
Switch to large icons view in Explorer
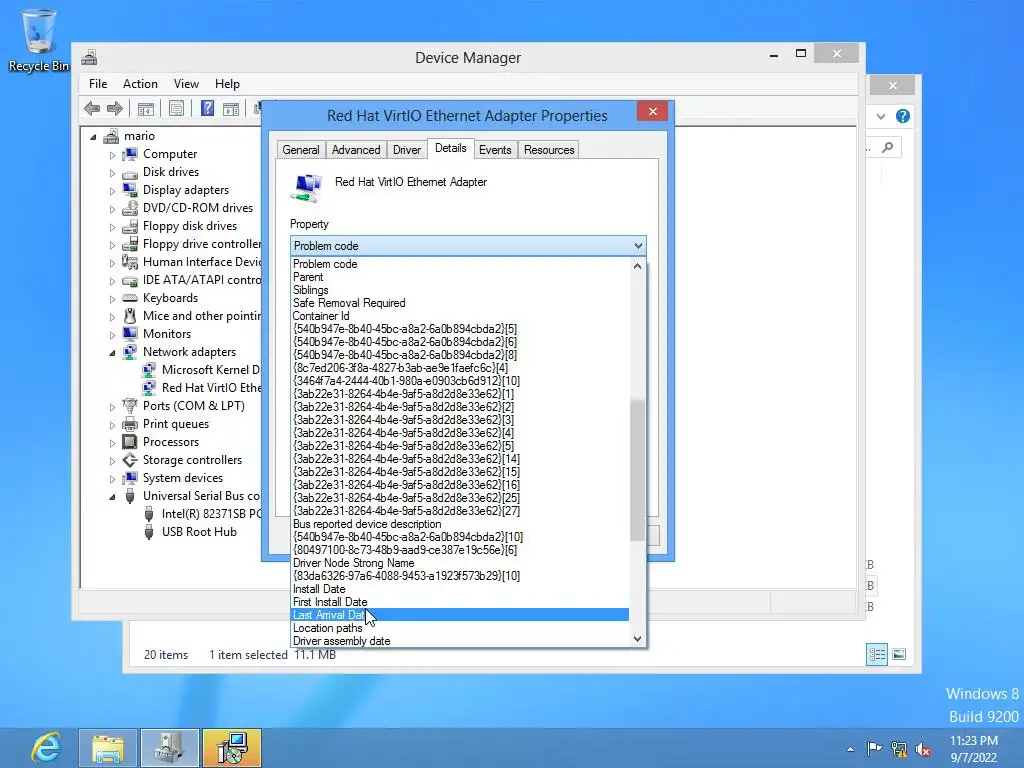pos(899,654)
